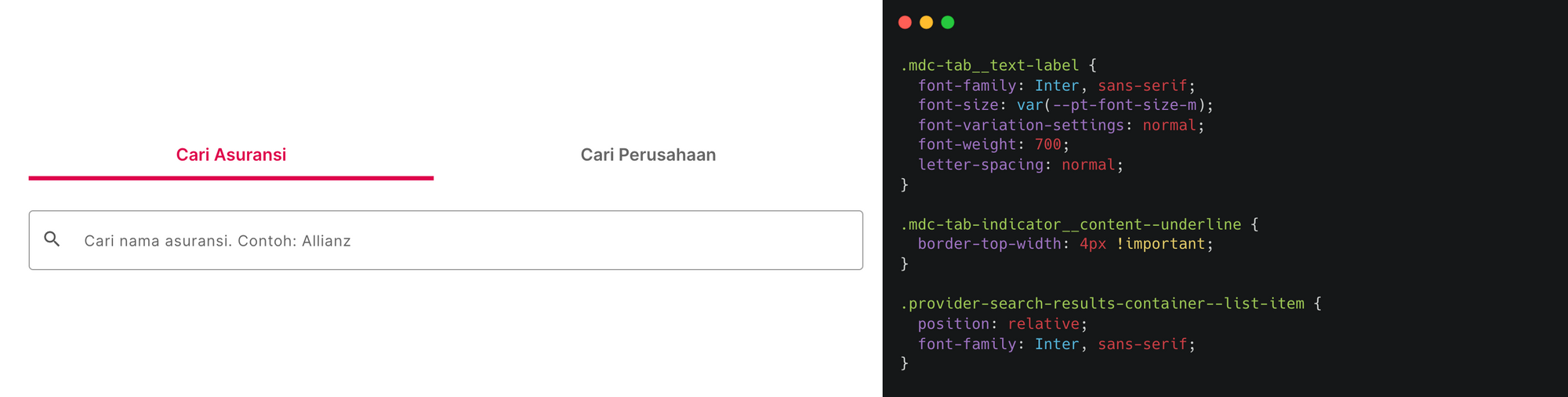Maximize code window using green dot
The width and height of the screenshot is (1568, 397).
click(947, 22)
